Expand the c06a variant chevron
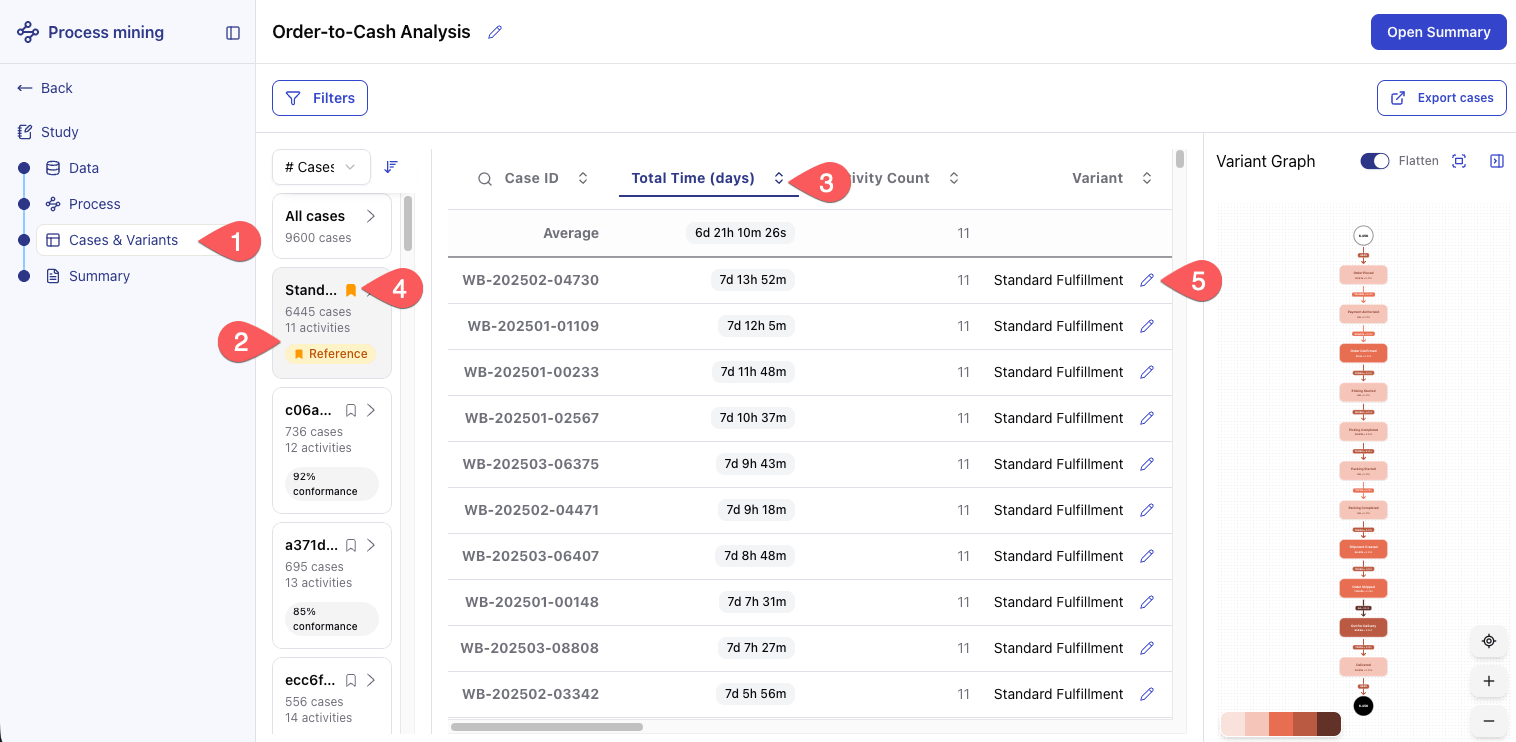The height and width of the screenshot is (742, 1516). 371,410
